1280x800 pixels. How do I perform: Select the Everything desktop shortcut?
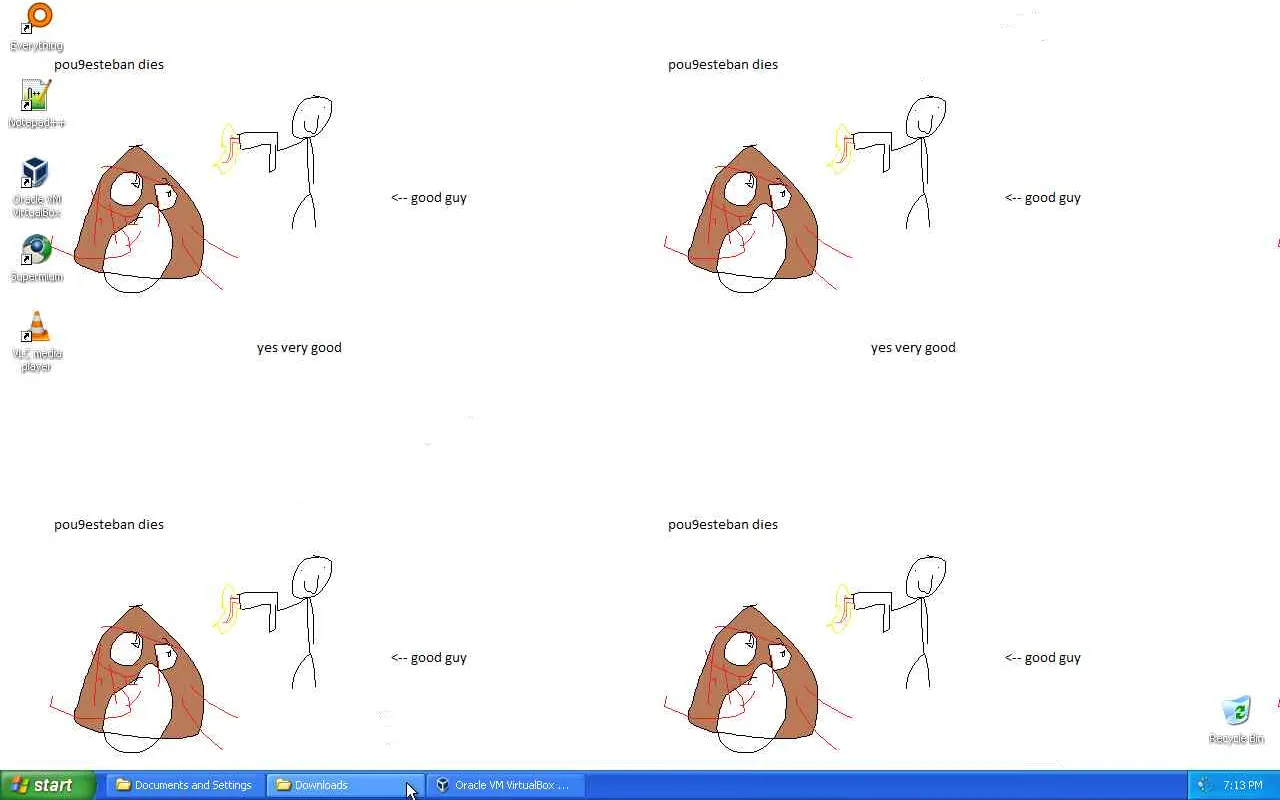[x=37, y=27]
